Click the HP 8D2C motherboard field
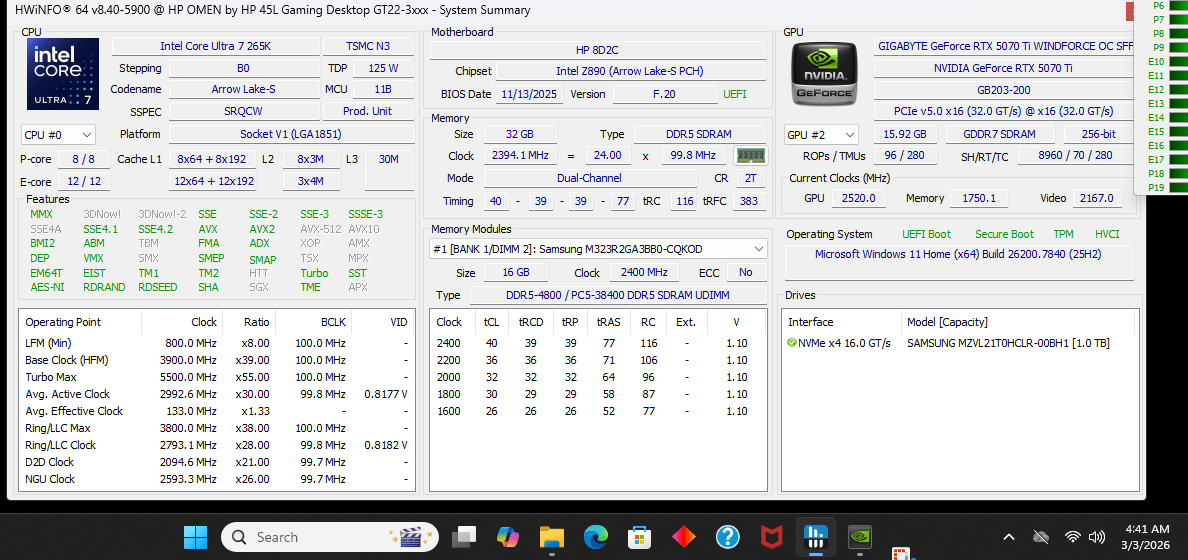 598,50
